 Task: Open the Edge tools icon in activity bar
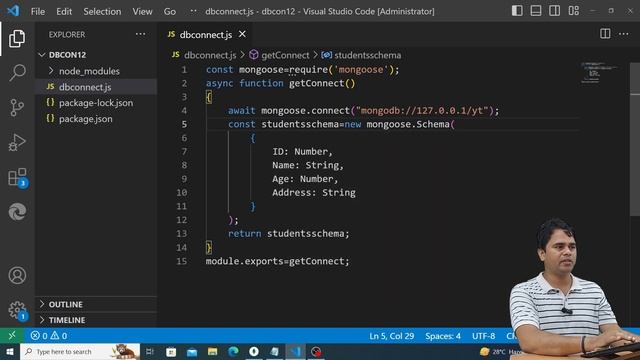17,212
